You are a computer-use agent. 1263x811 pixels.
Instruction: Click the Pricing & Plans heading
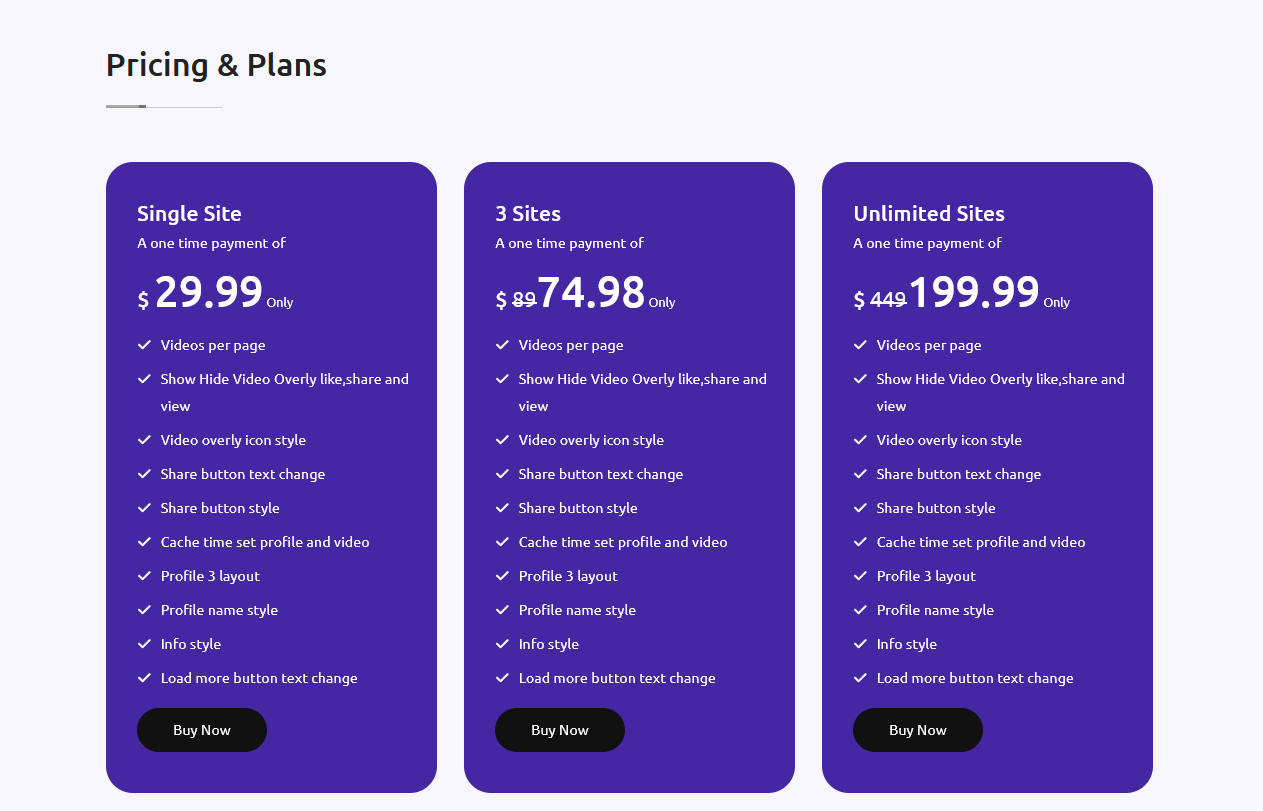[x=216, y=65]
